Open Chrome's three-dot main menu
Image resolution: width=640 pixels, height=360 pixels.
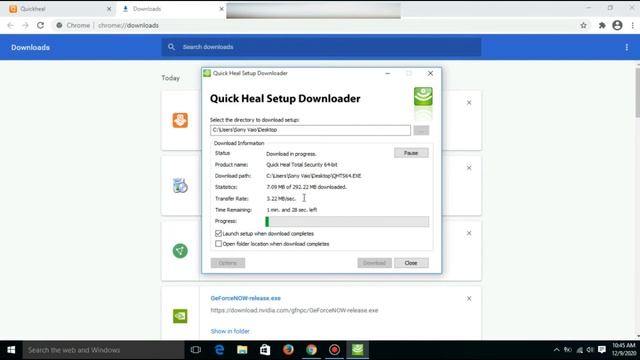633,25
